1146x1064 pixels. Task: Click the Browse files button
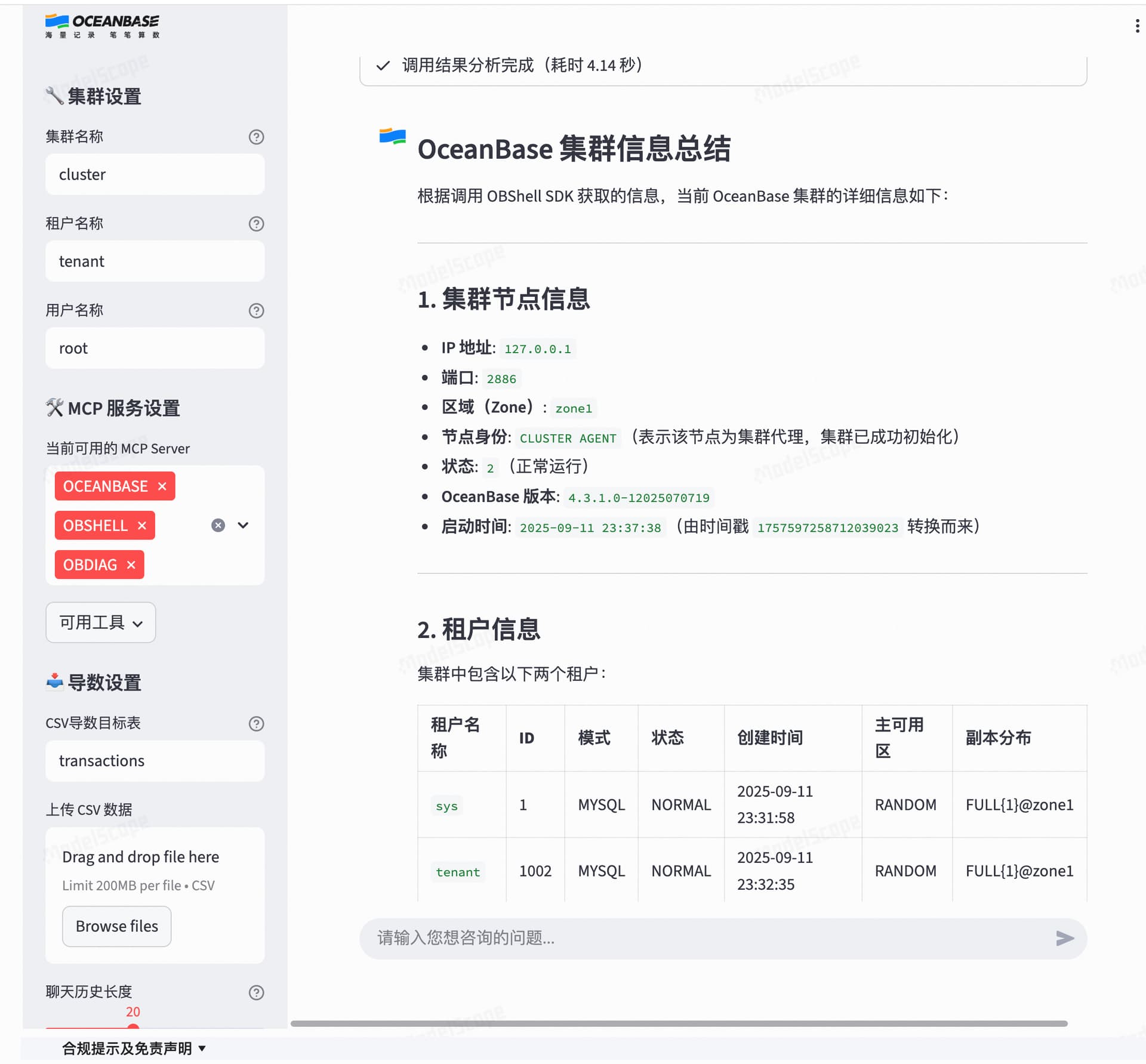click(117, 926)
